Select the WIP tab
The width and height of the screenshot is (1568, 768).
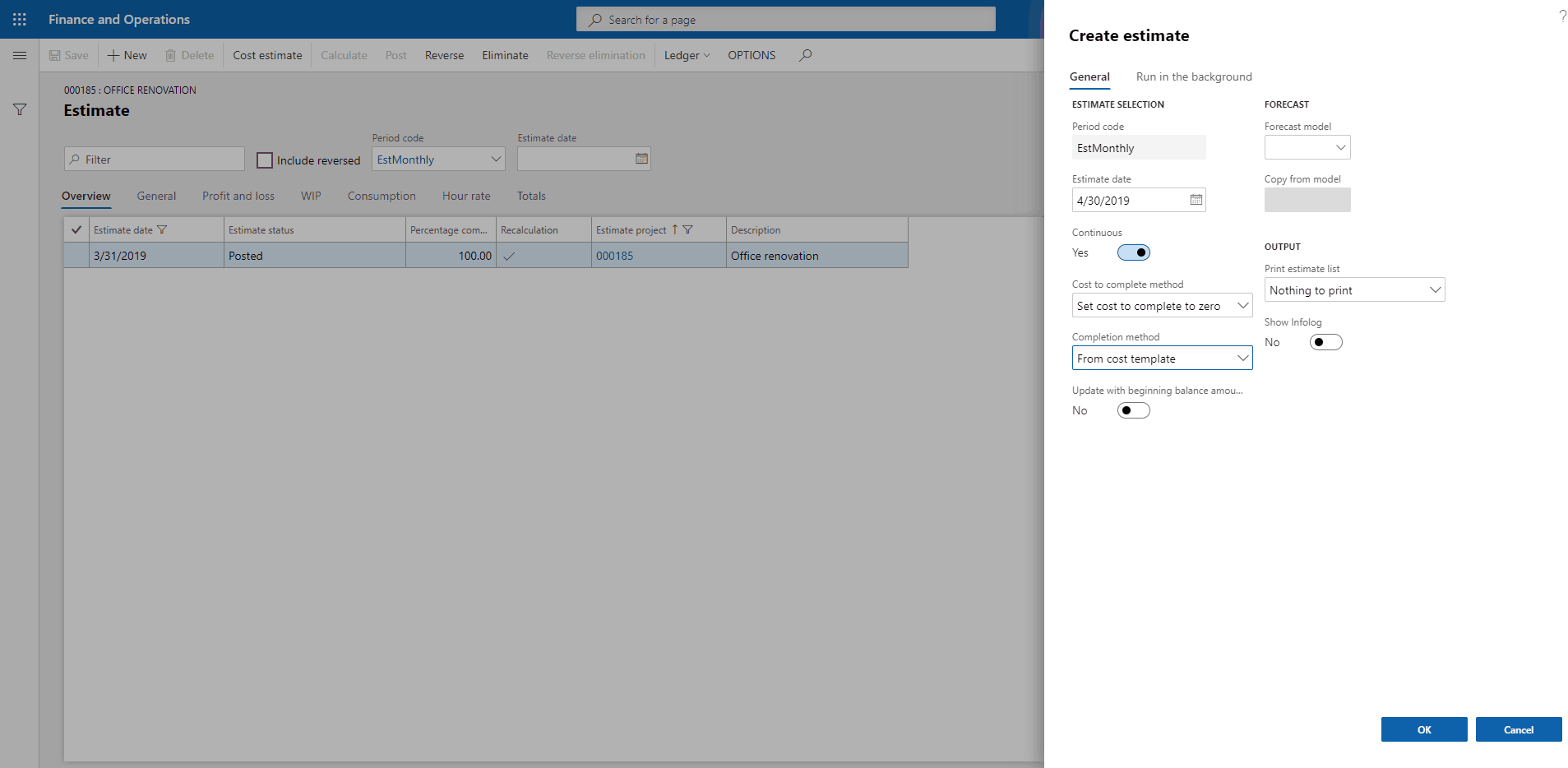(x=311, y=196)
